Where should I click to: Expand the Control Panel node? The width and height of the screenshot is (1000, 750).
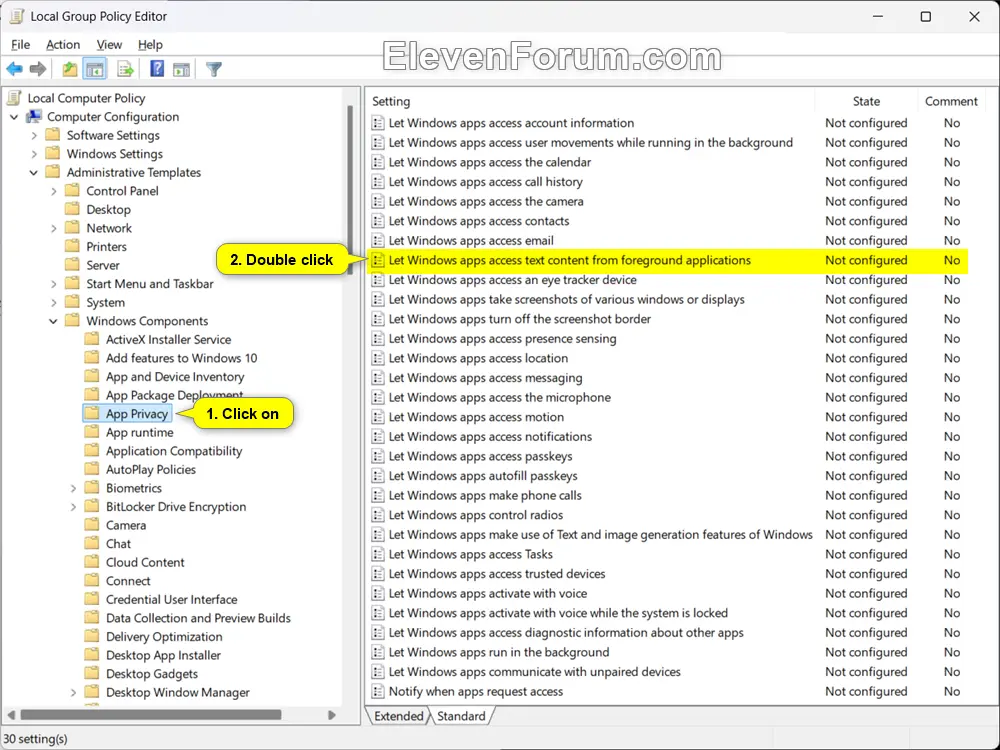(x=54, y=191)
